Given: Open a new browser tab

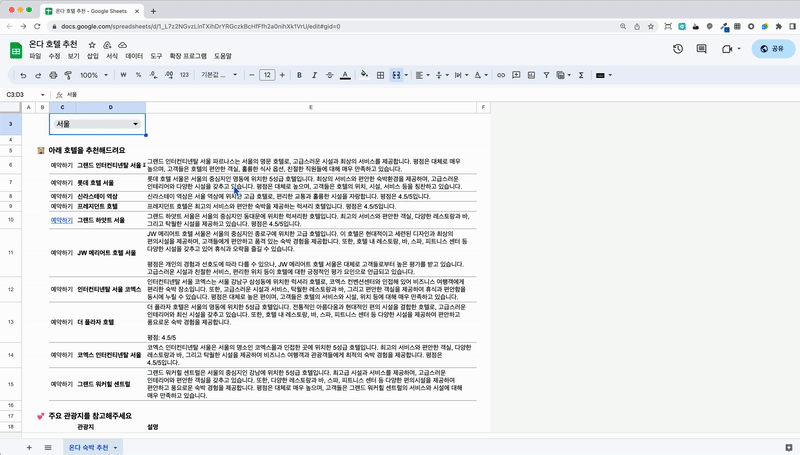Looking at the screenshot, I should (153, 11).
